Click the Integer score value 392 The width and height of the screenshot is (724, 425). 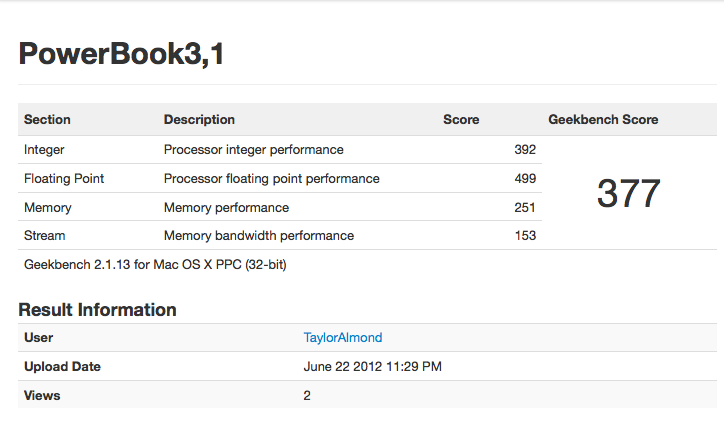coord(525,150)
